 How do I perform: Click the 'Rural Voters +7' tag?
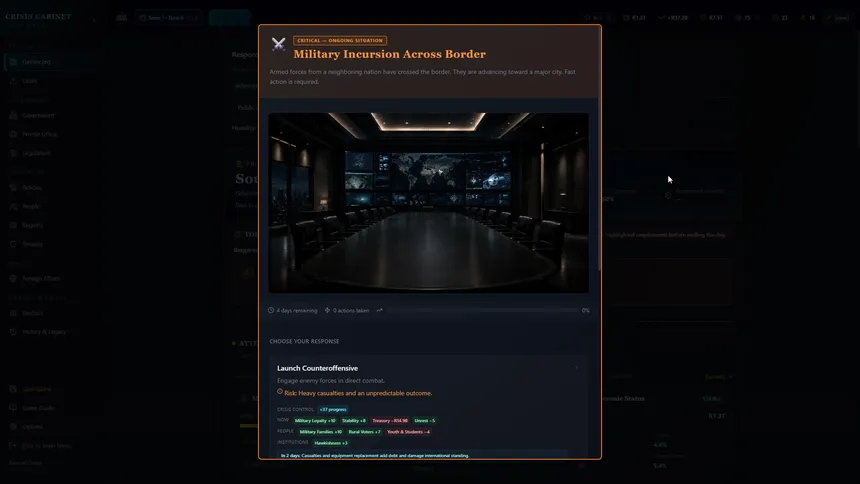364,432
